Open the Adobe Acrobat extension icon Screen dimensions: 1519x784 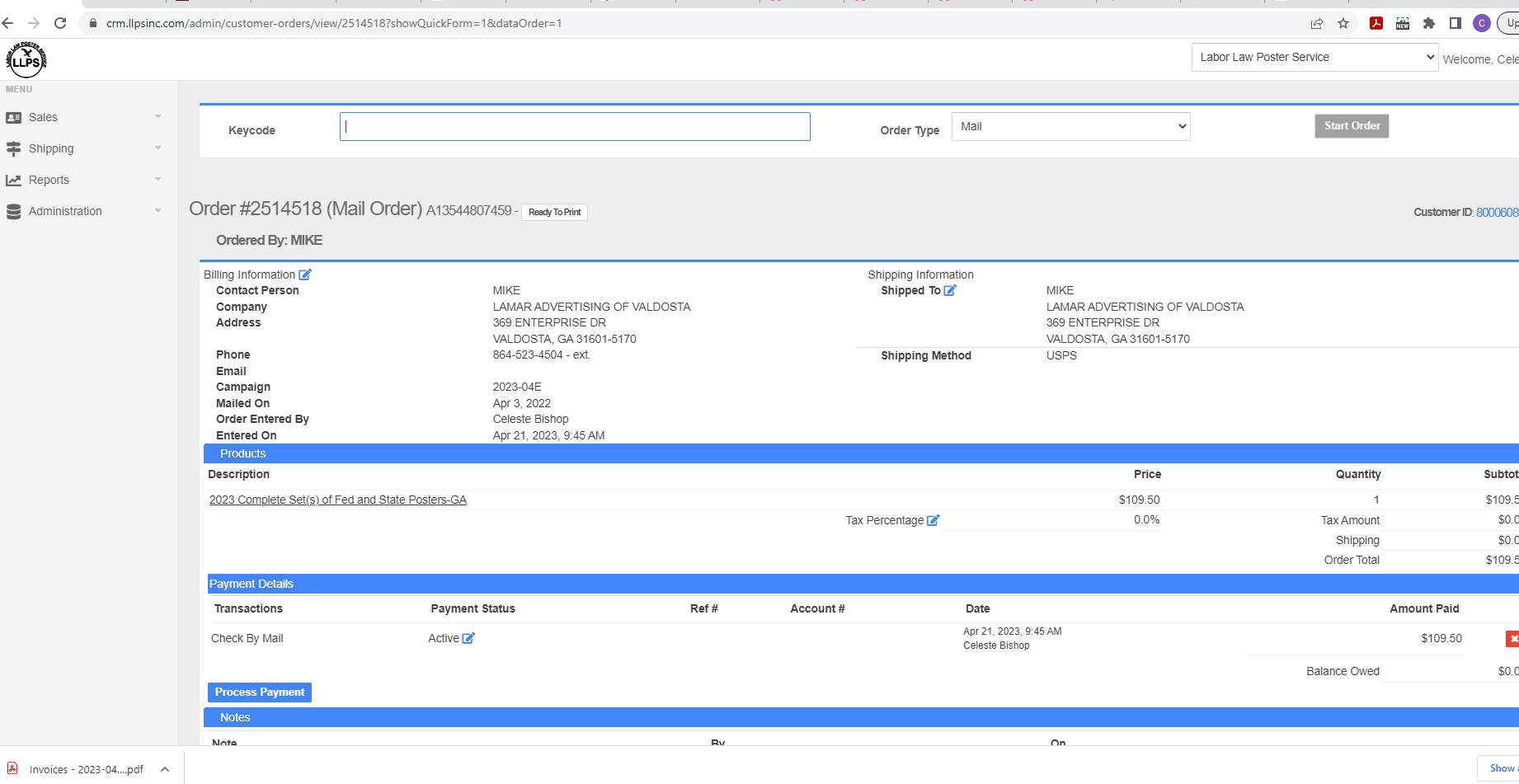coord(1376,23)
